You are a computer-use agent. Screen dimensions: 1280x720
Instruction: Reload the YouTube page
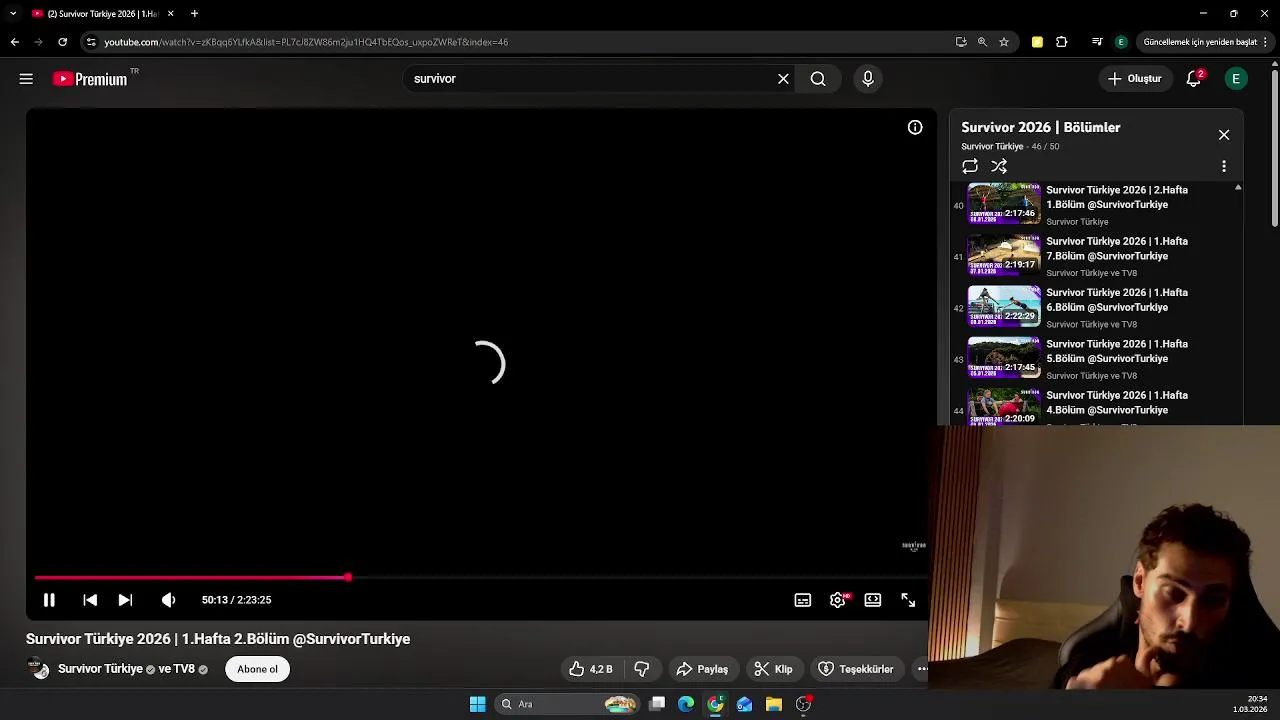[62, 42]
